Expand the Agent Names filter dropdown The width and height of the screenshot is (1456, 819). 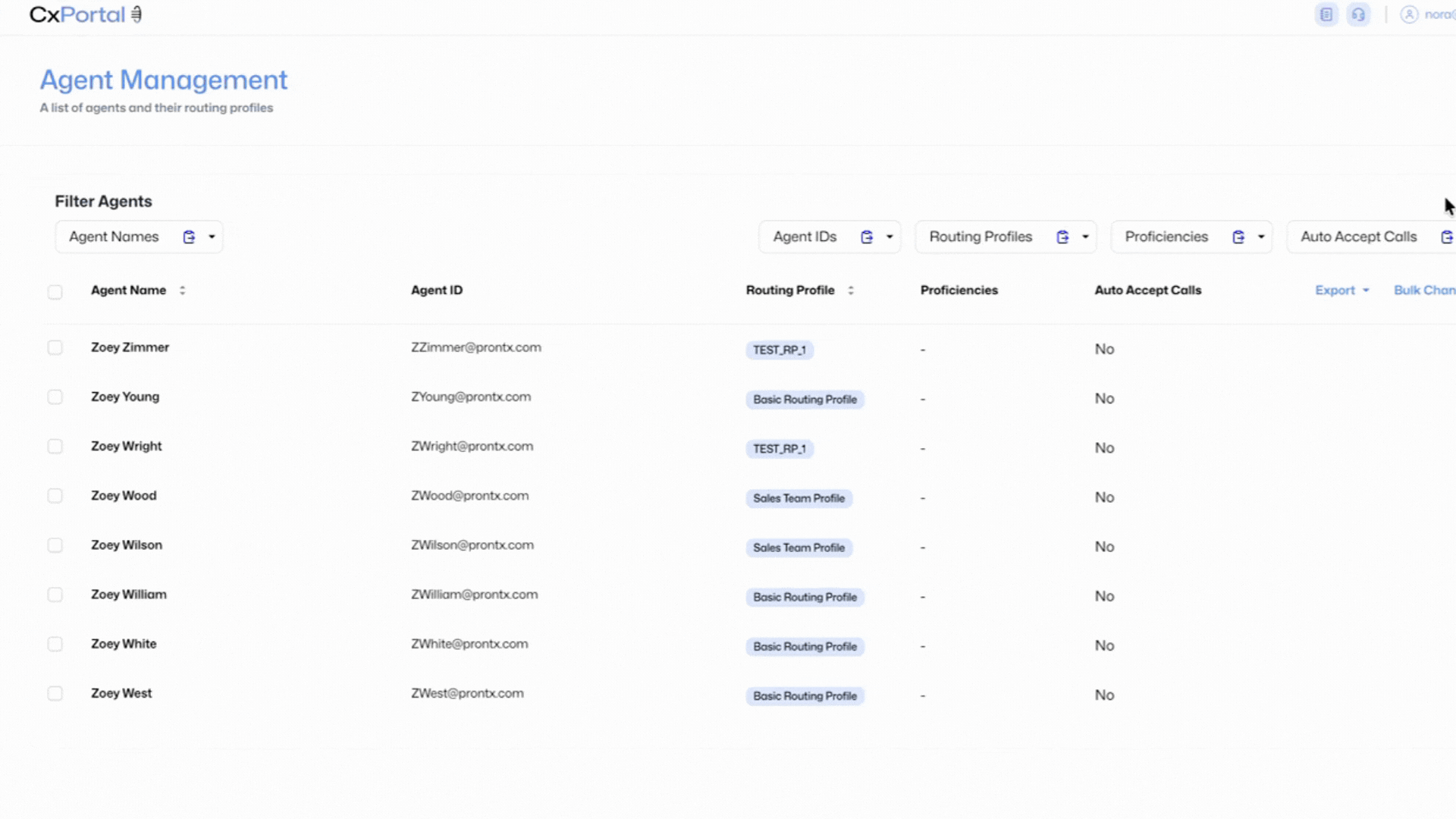point(212,237)
